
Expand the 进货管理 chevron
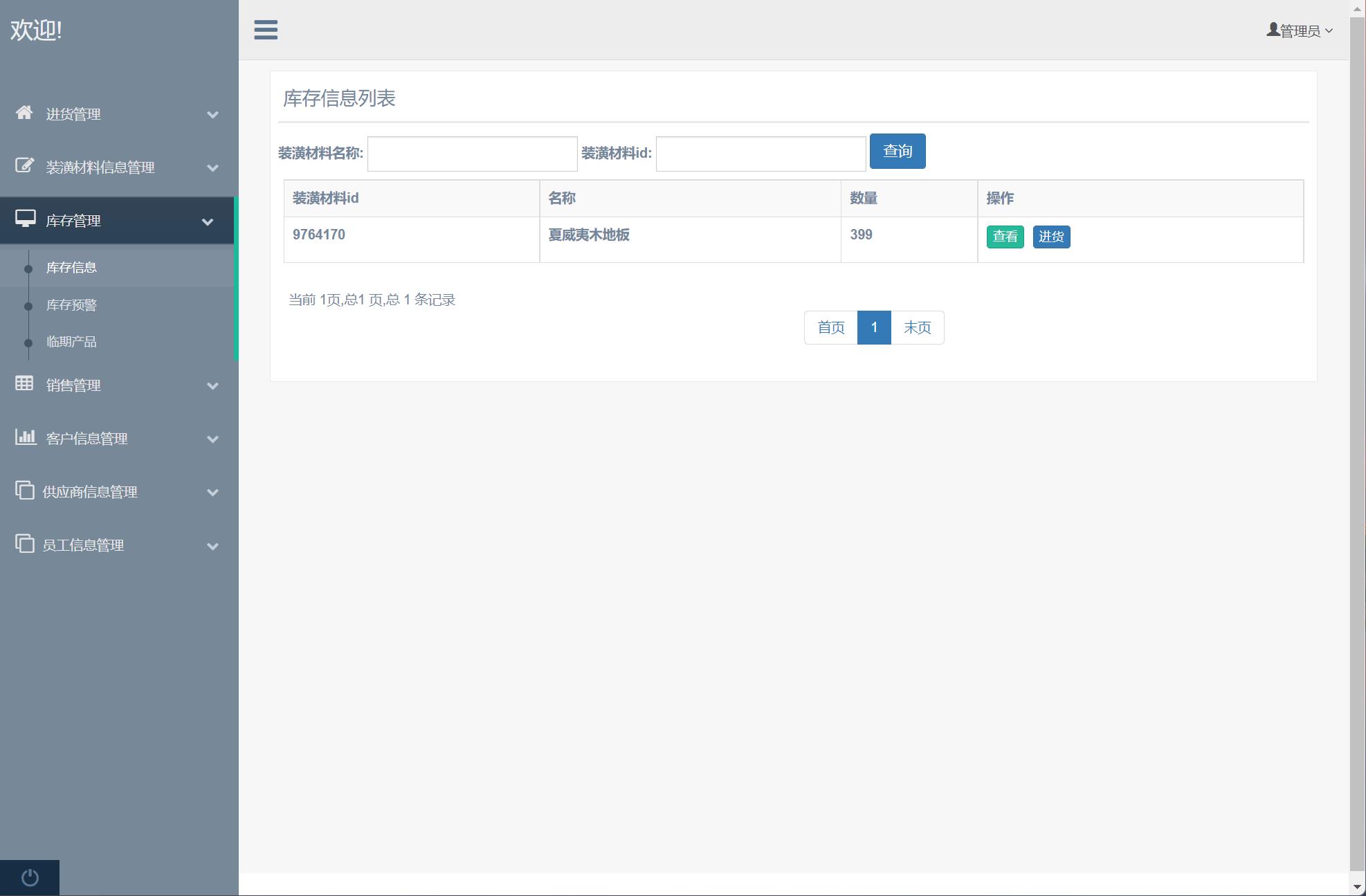(213, 115)
